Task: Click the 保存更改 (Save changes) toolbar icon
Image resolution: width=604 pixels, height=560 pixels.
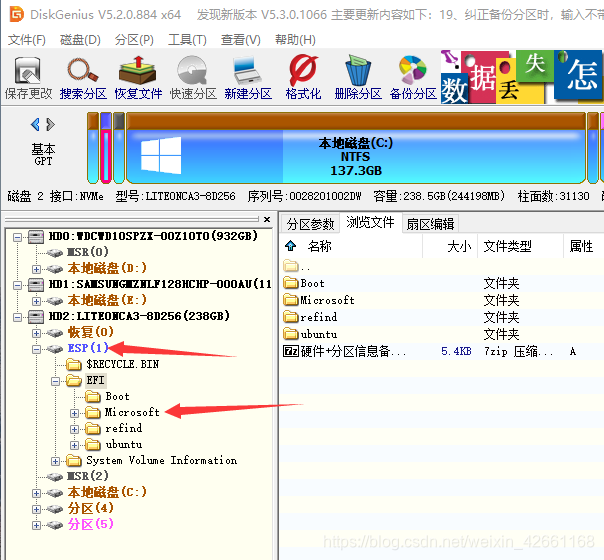Action: coord(28,78)
